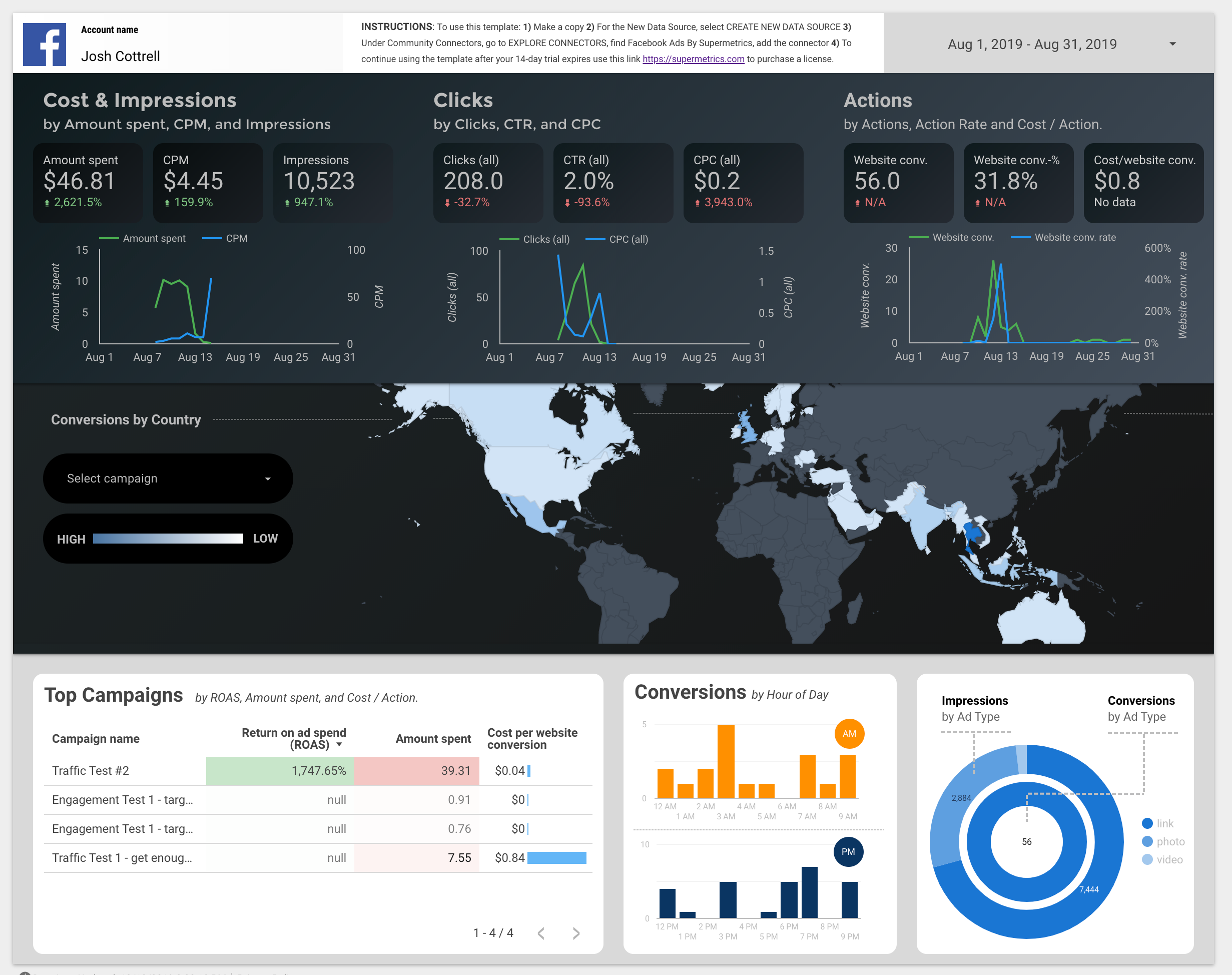Click the CPC (all) blue legend marker
This screenshot has width=1232, height=975.
click(x=595, y=240)
